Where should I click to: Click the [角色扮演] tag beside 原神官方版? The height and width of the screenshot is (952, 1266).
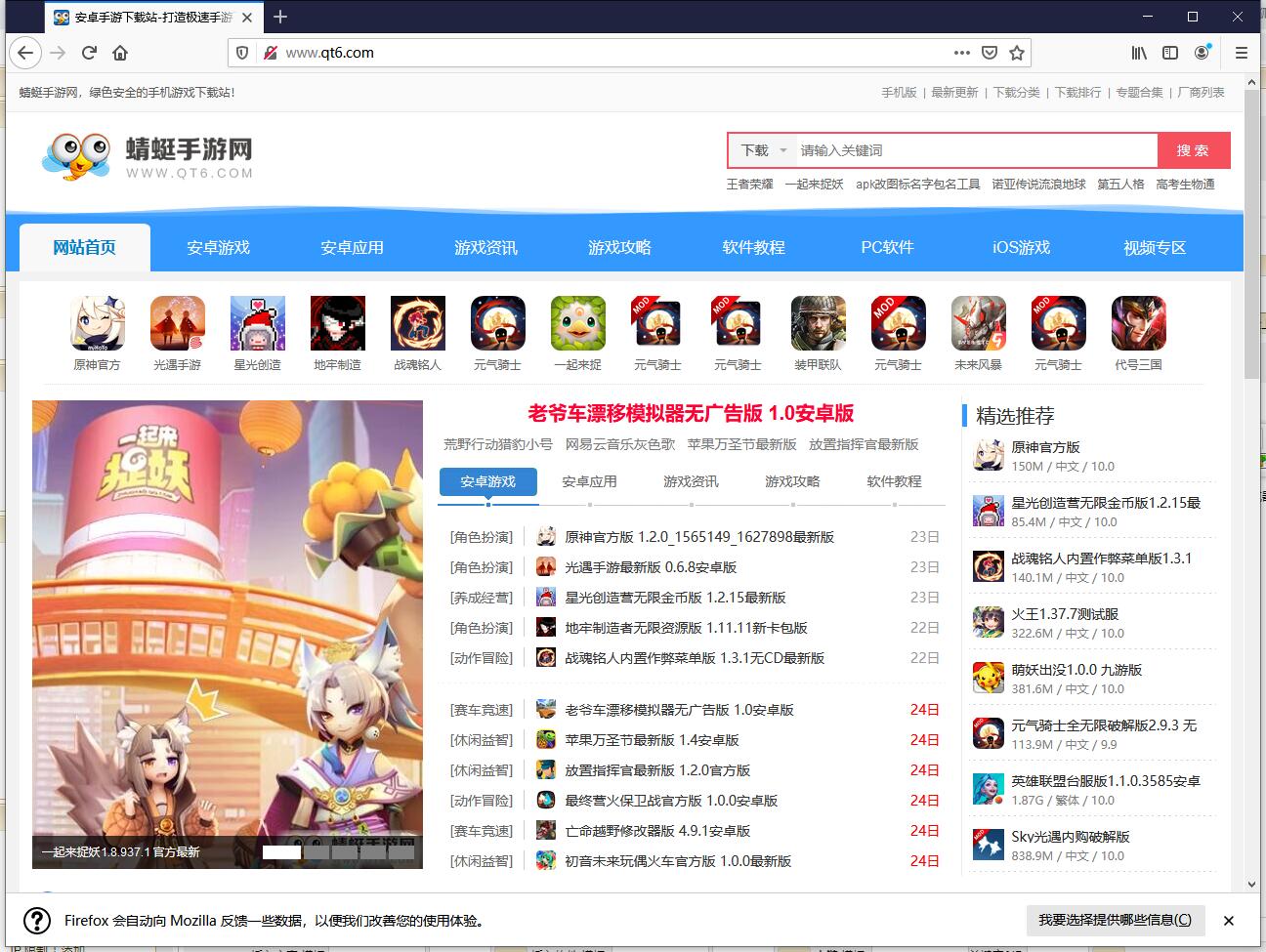(x=482, y=537)
